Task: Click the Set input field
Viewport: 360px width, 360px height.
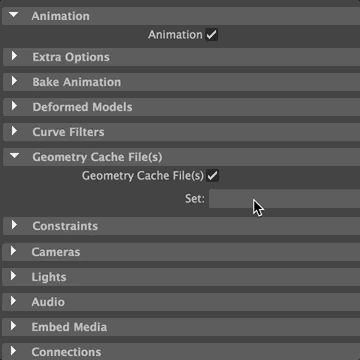Action: click(284, 199)
